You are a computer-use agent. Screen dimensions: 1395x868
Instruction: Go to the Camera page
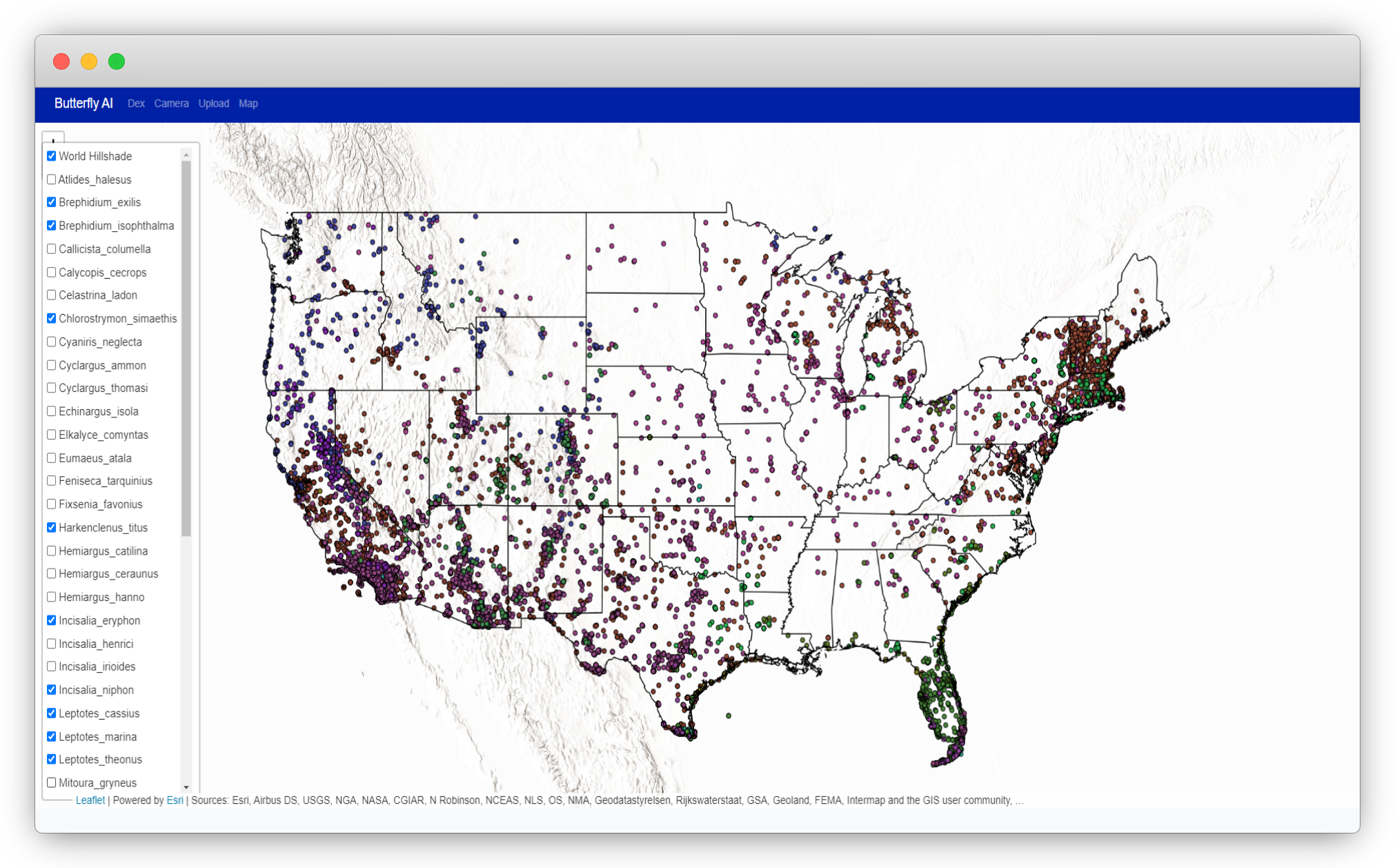click(x=171, y=103)
